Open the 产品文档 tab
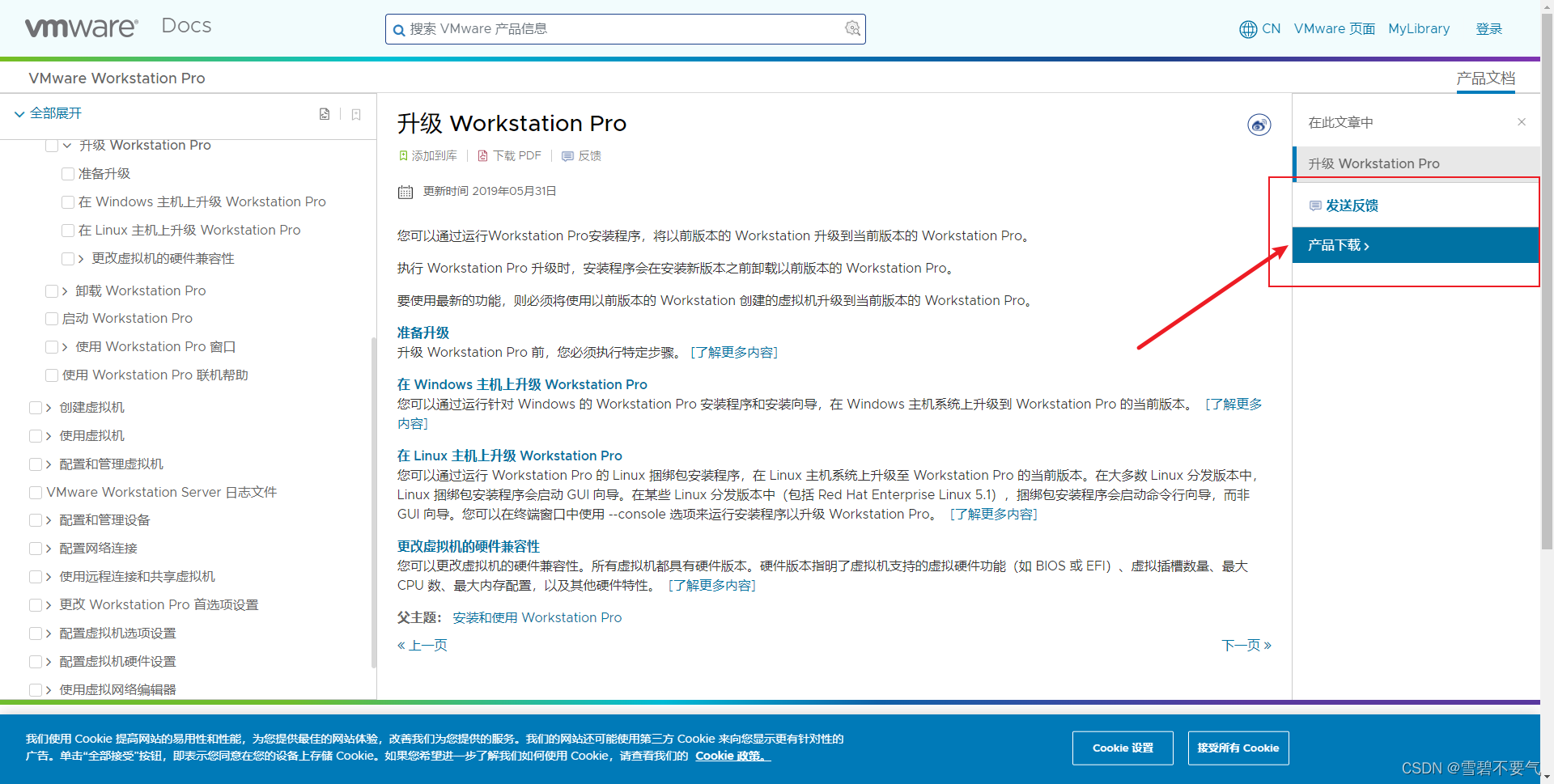This screenshot has width=1554, height=784. (1485, 78)
